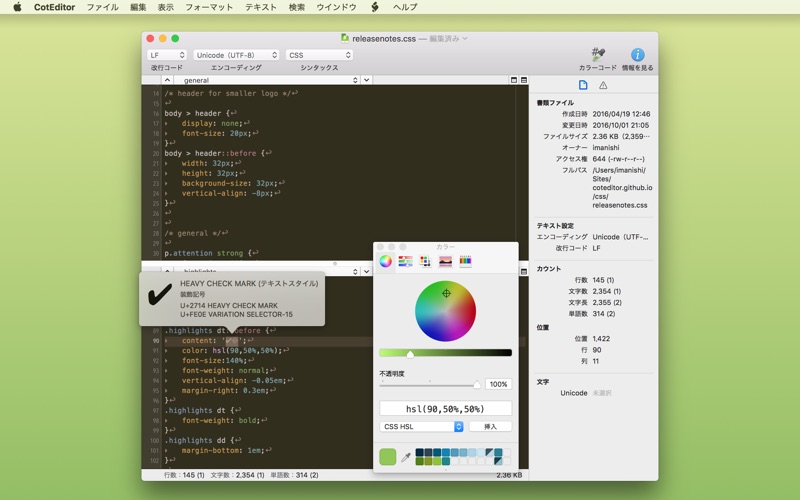Click the split icon on lower editor pane
The image size is (800, 500).
[x=523, y=271]
